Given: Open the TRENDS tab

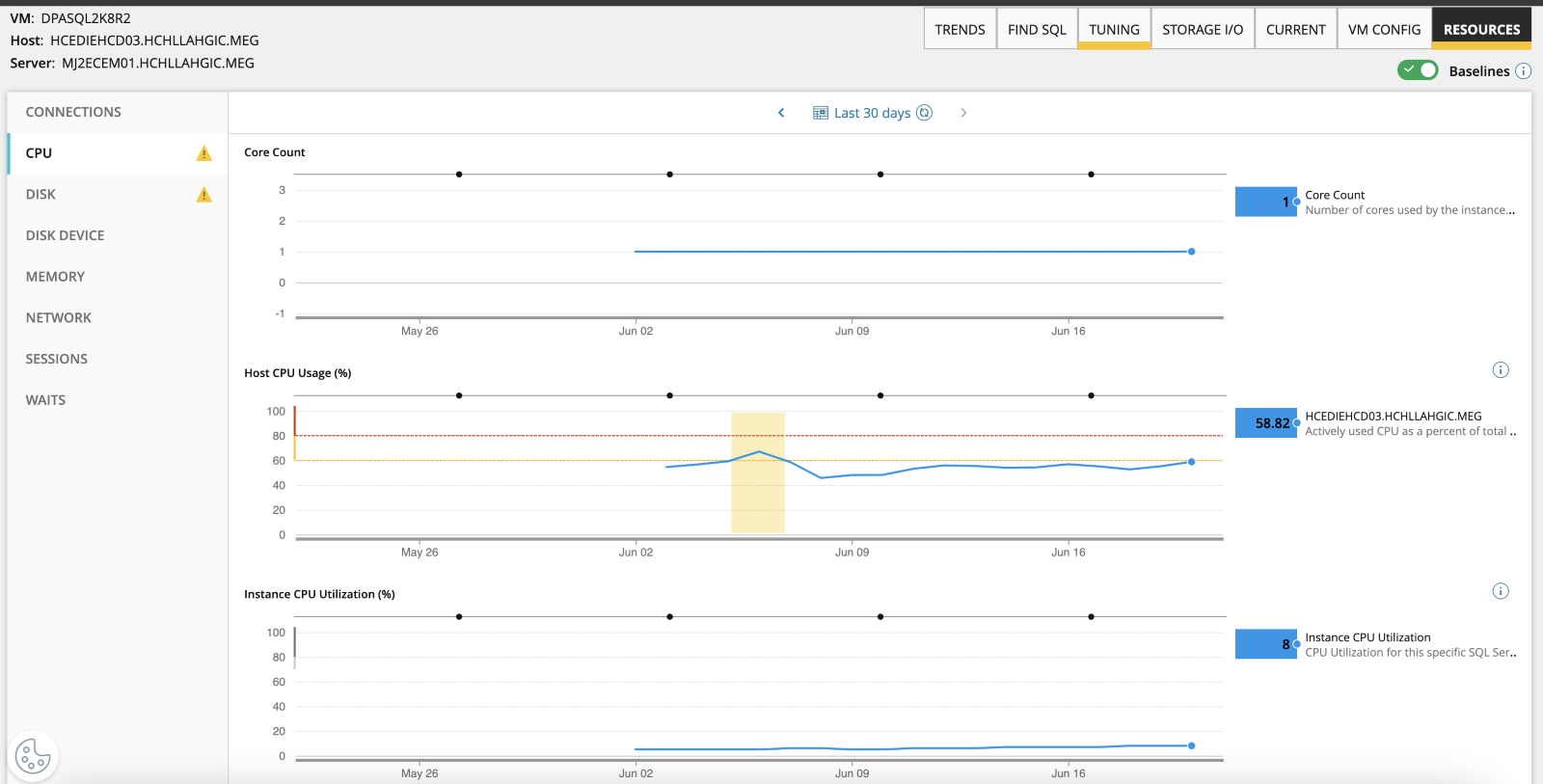Looking at the screenshot, I should 960,29.
